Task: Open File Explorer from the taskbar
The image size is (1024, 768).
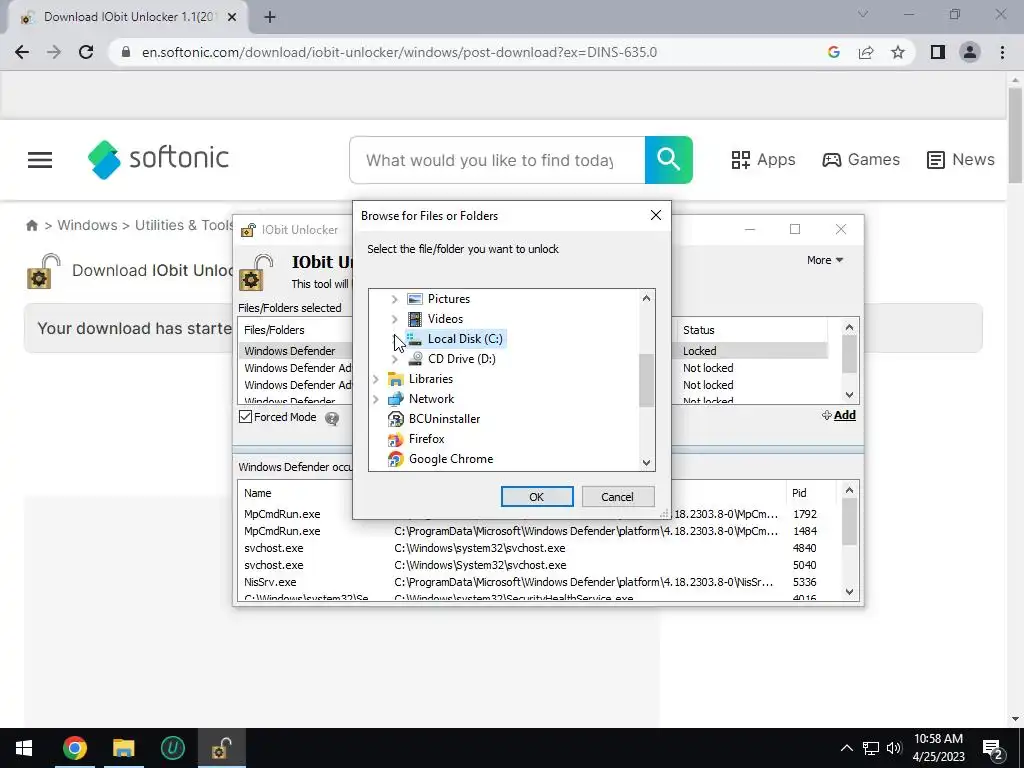Action: click(x=123, y=748)
